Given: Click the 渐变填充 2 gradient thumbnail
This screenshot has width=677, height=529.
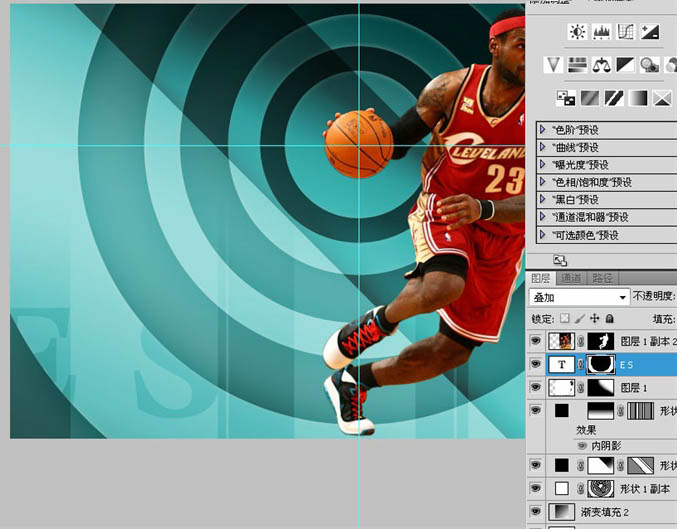Looking at the screenshot, I should pyautogui.click(x=561, y=512).
